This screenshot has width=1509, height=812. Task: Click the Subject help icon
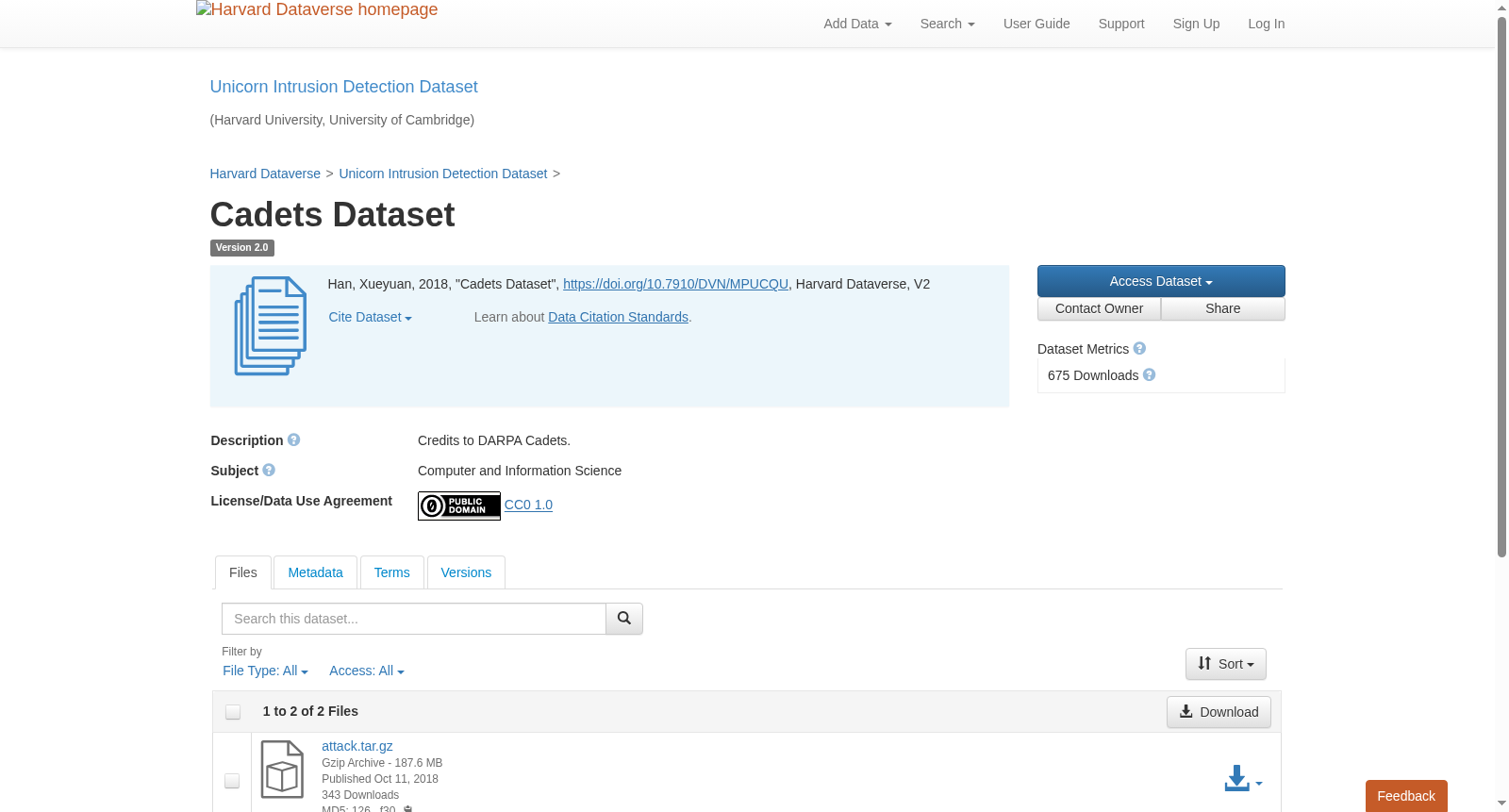coord(269,471)
